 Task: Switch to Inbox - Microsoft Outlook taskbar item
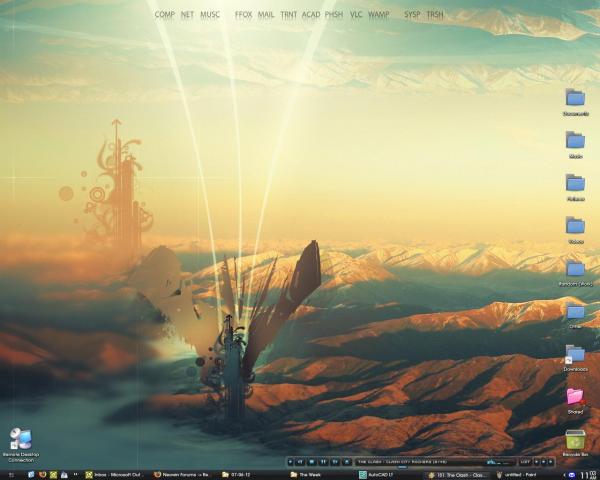[115, 475]
